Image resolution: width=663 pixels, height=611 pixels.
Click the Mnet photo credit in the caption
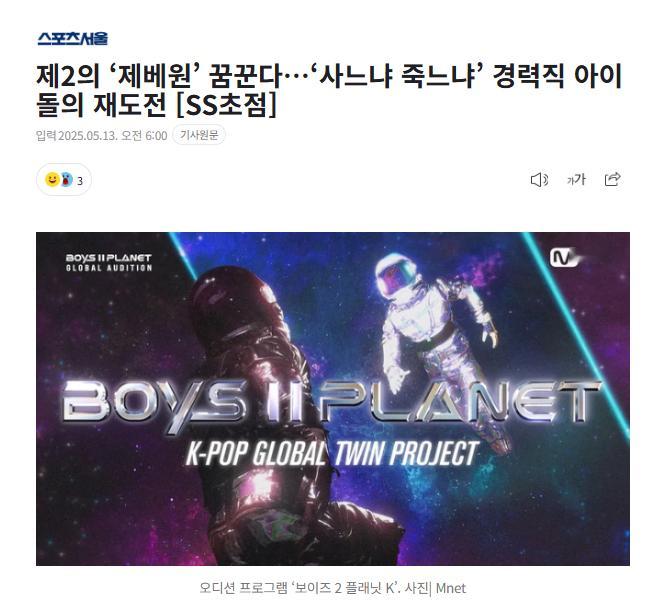click(451, 588)
